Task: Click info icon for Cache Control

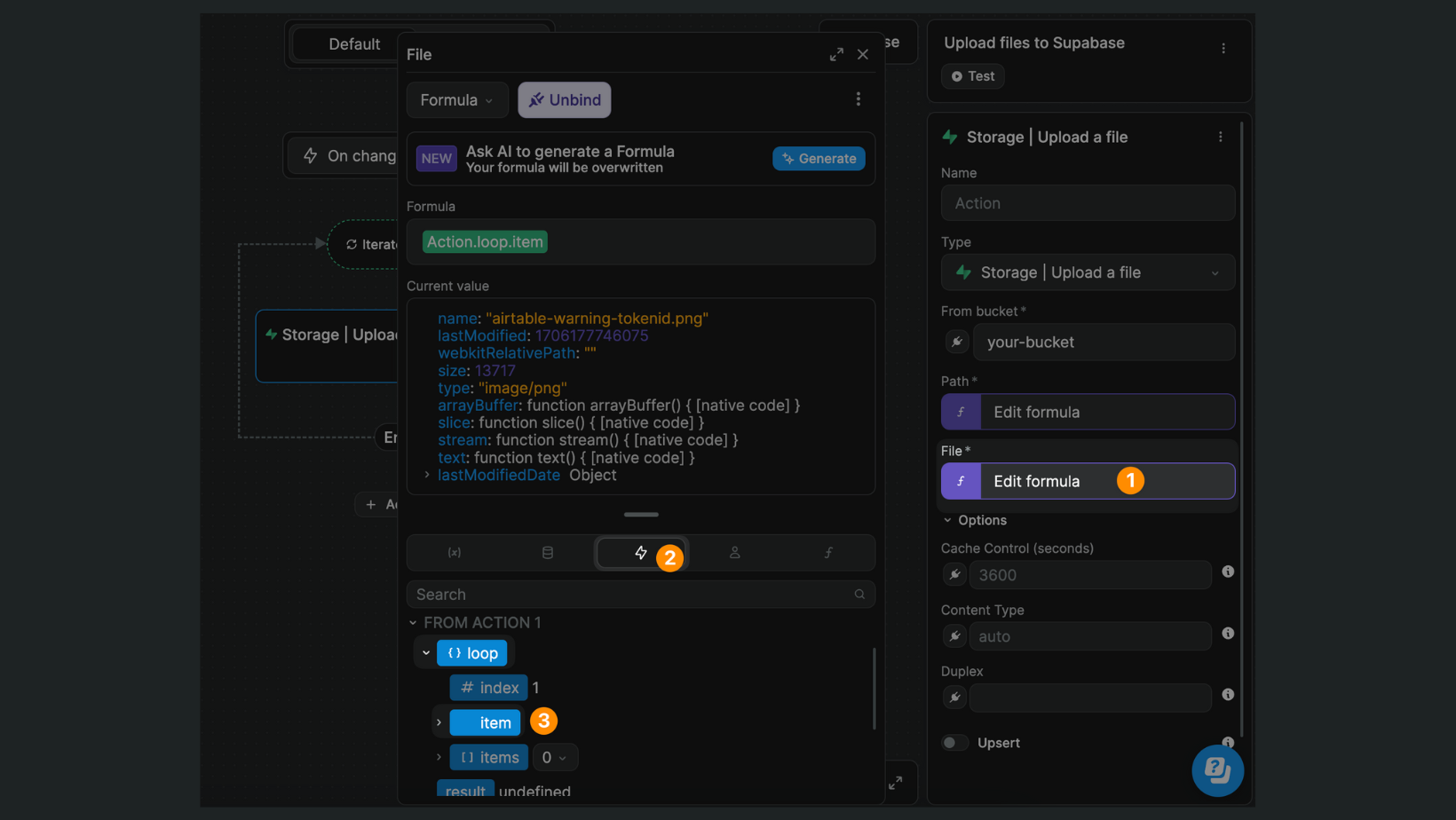Action: tap(1228, 572)
